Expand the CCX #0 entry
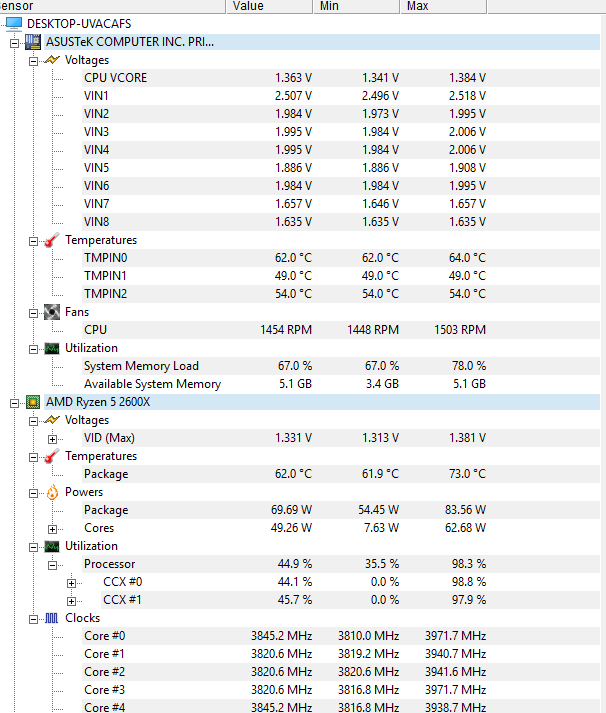 71,584
